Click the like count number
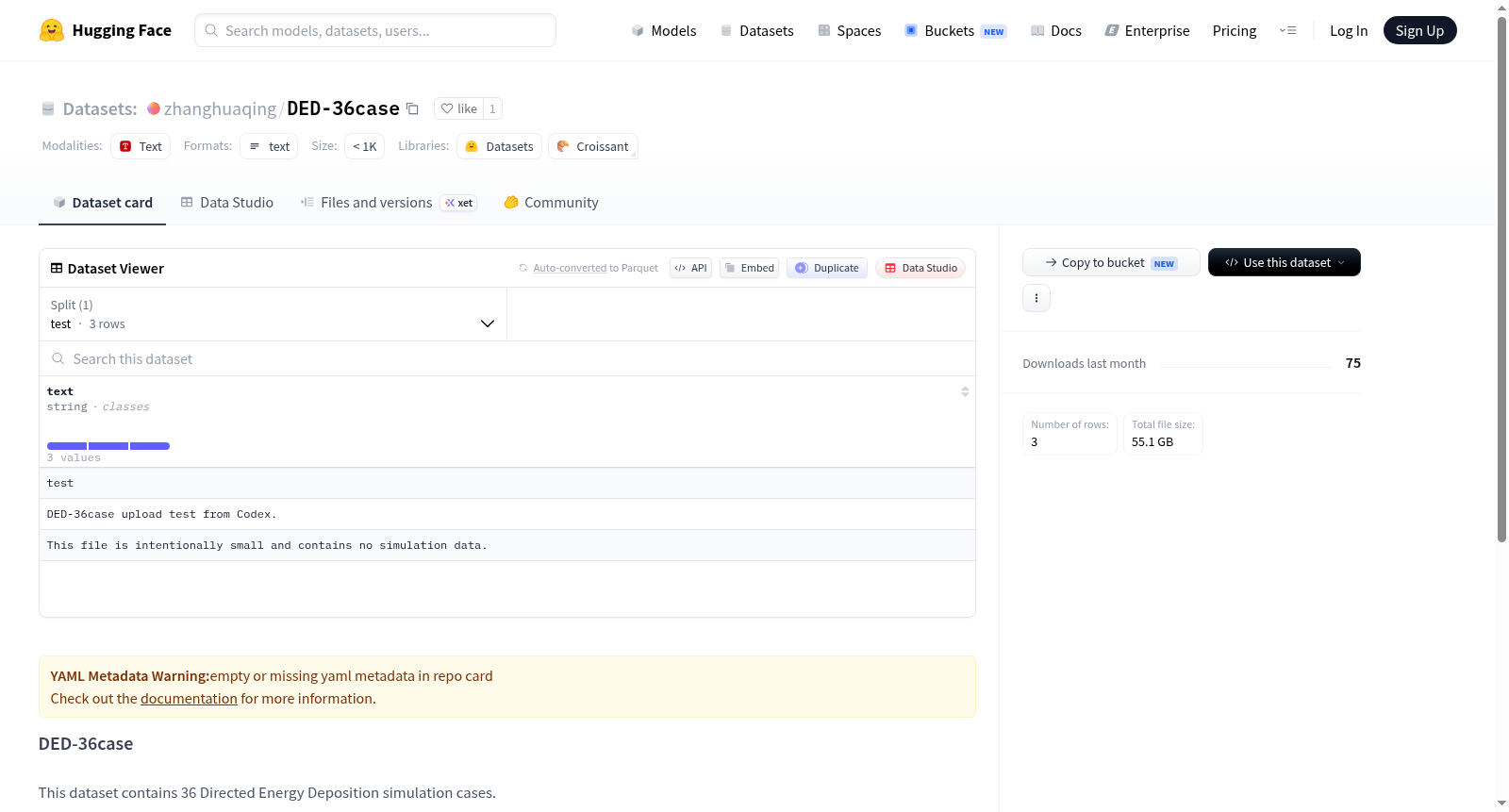Image resolution: width=1509 pixels, height=812 pixels. pyautogui.click(x=492, y=108)
